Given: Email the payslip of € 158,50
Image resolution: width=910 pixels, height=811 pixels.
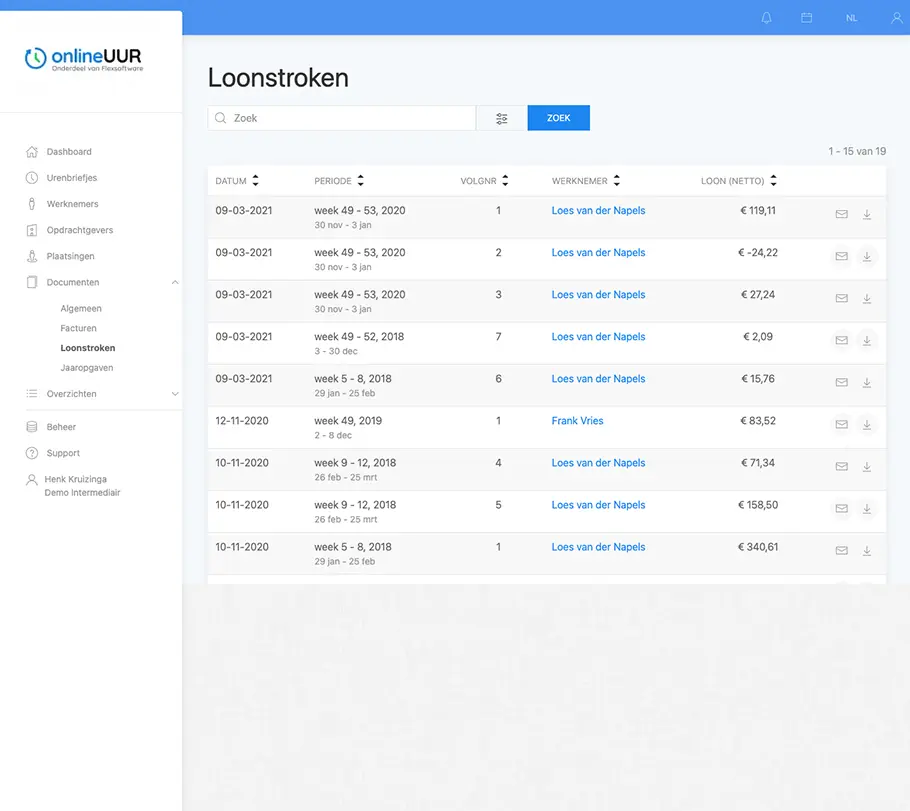Looking at the screenshot, I should [841, 509].
